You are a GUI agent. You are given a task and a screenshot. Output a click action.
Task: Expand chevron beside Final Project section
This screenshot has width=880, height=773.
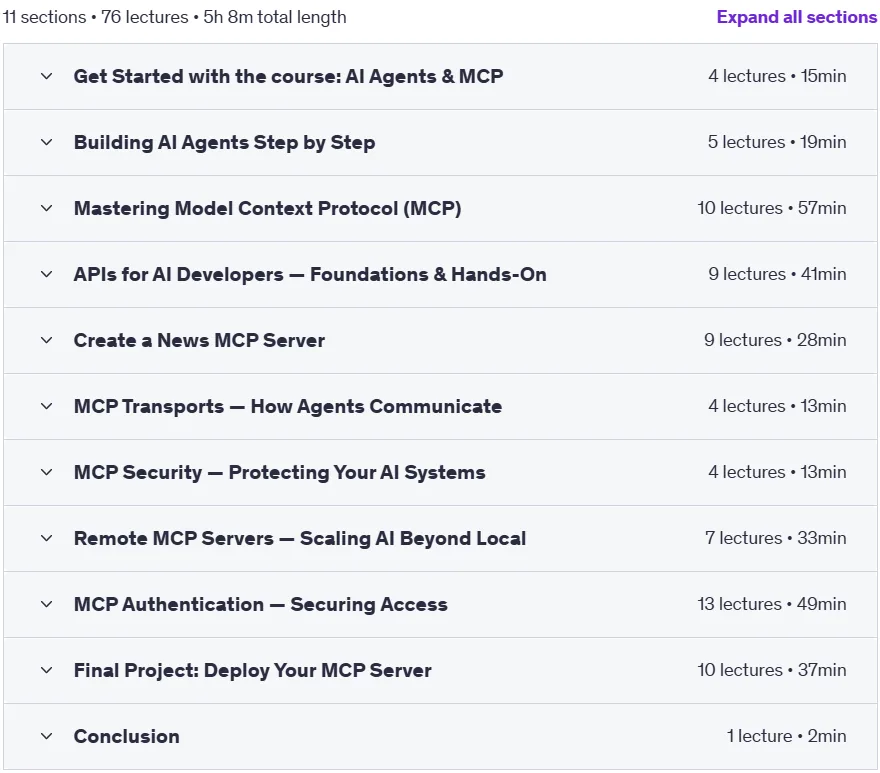(x=47, y=670)
